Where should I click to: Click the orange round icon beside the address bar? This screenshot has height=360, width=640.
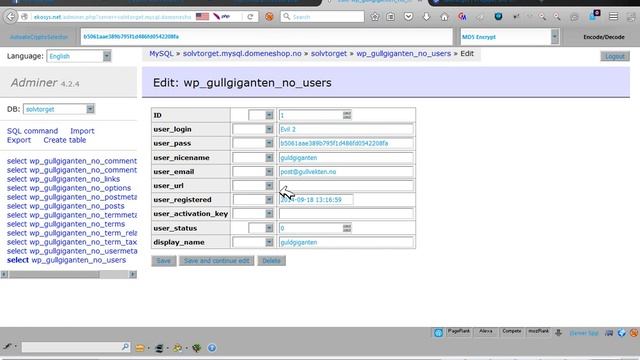click(269, 17)
